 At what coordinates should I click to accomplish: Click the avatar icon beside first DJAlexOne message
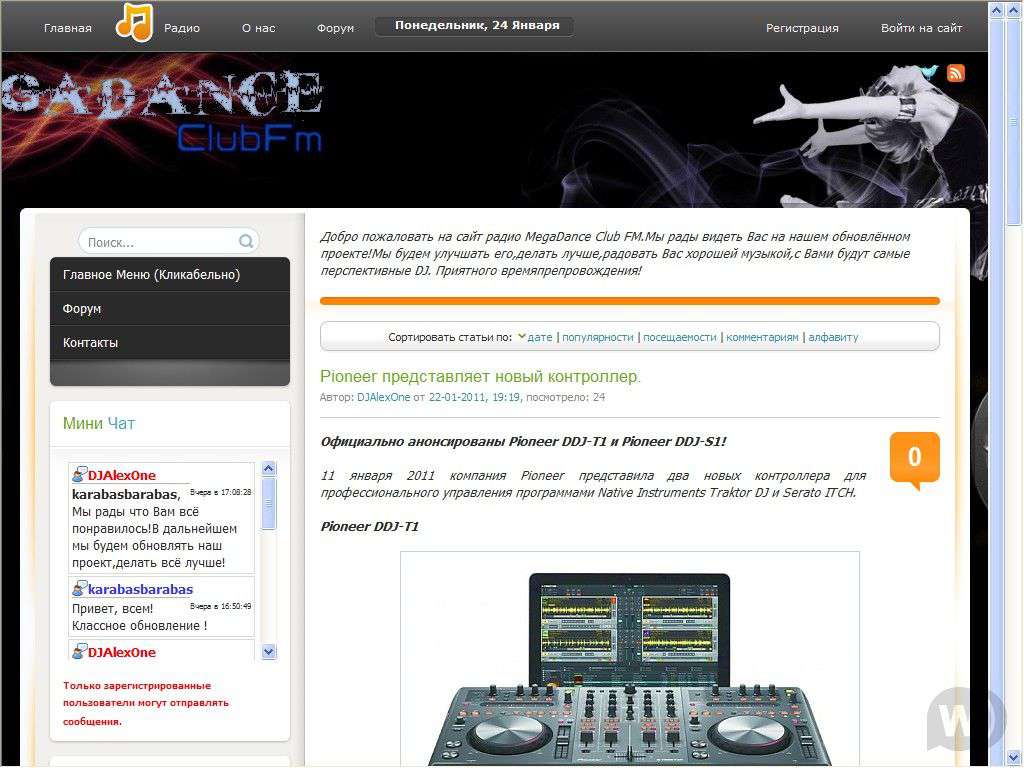pos(79,475)
